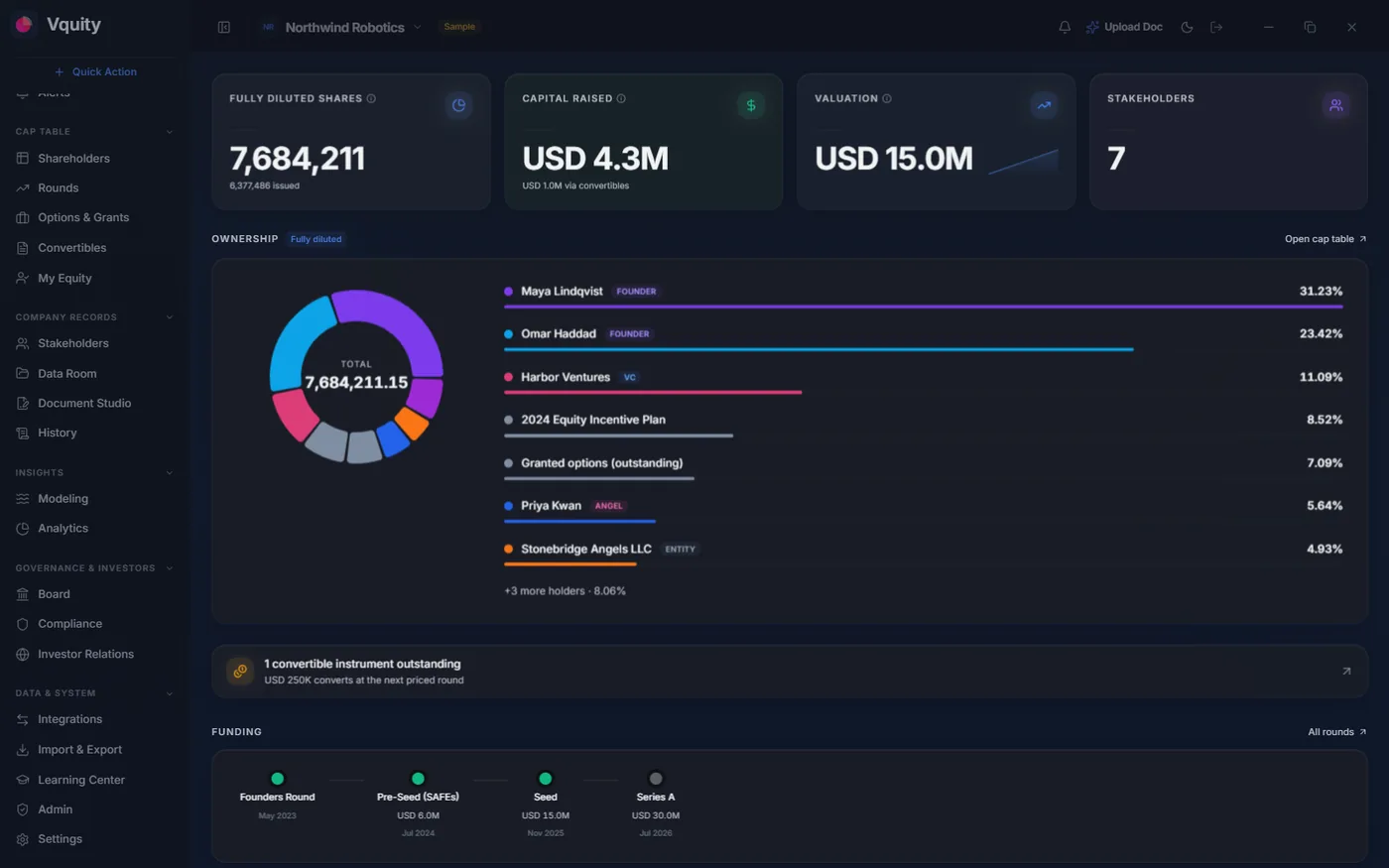Collapse the Insights sidebar section
The width and height of the screenshot is (1389, 868).
click(170, 473)
